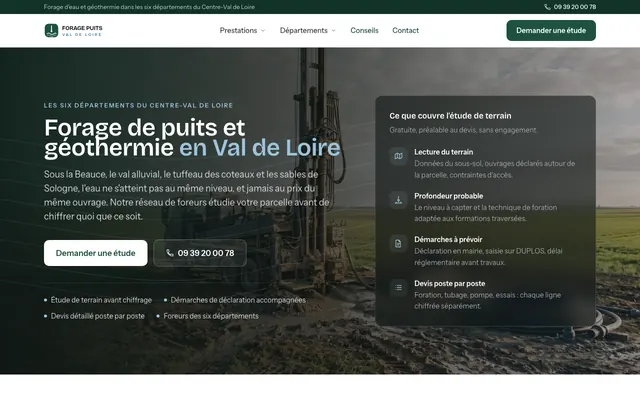Open the Contact page

[x=405, y=31]
